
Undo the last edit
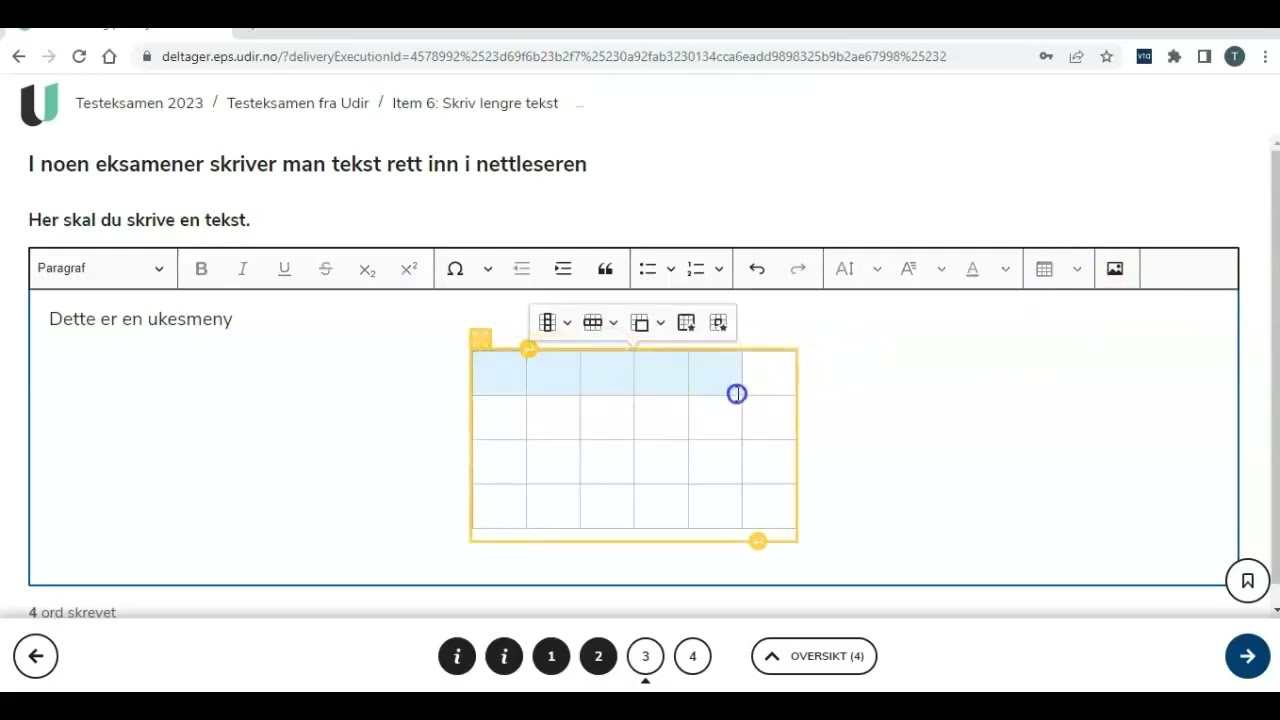[x=757, y=269]
